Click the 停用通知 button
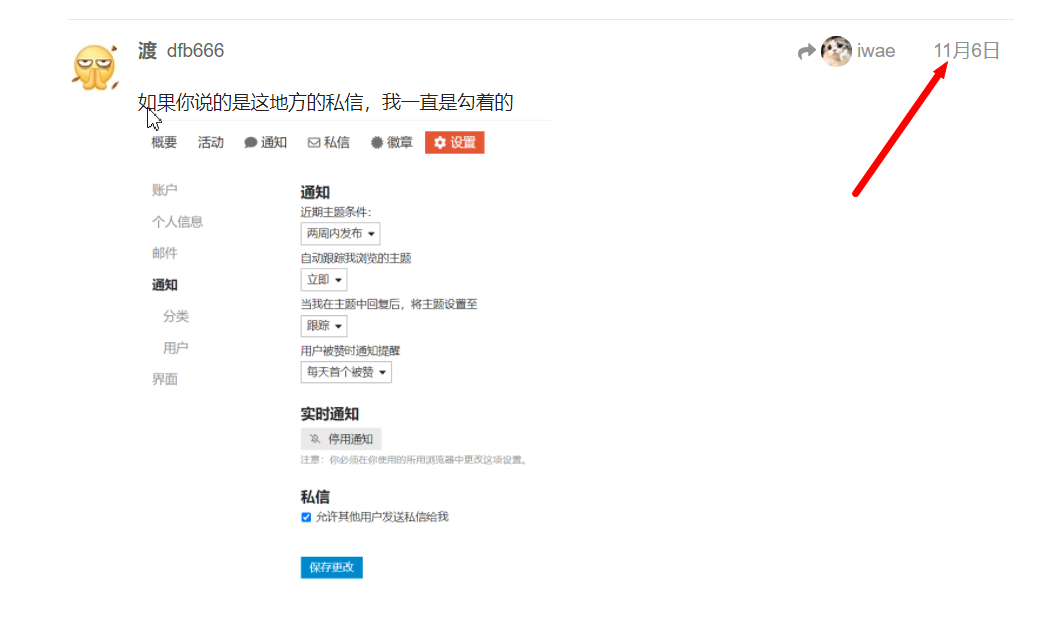The height and width of the screenshot is (642, 1061). pyautogui.click(x=341, y=439)
